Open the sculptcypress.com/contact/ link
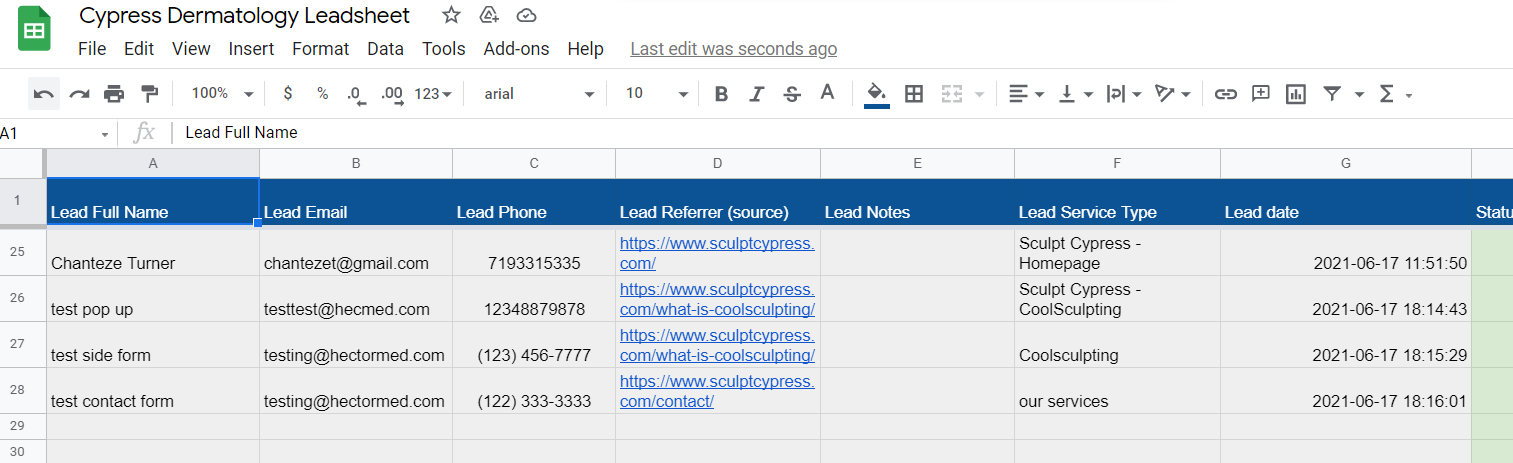Image resolution: width=1513 pixels, height=463 pixels. [717, 391]
